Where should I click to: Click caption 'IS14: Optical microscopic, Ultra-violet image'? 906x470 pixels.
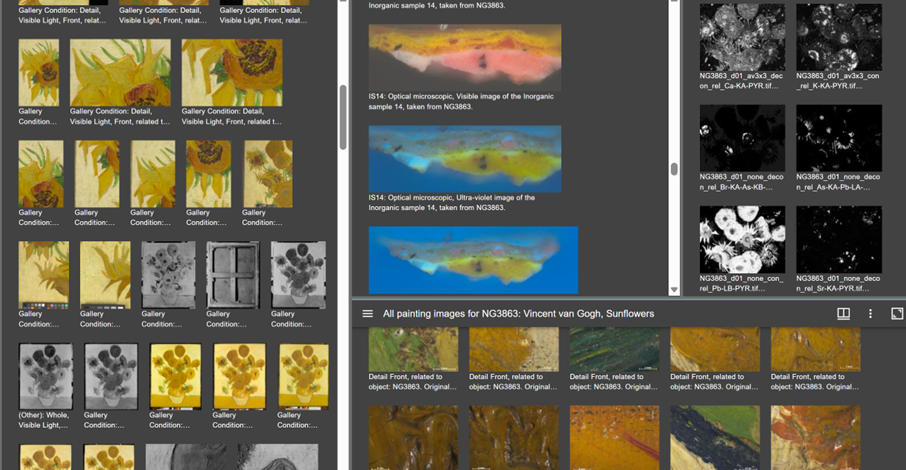(452, 202)
